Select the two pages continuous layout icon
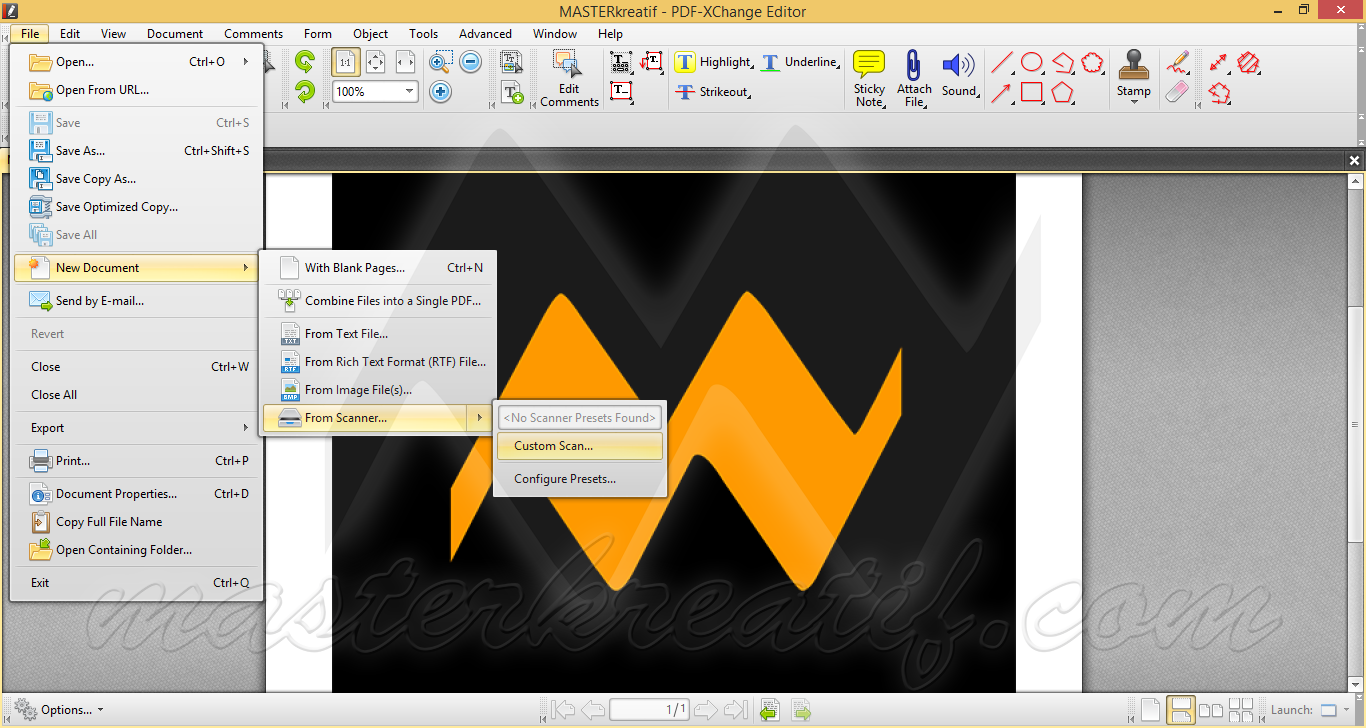Image resolution: width=1366 pixels, height=728 pixels. click(1241, 710)
